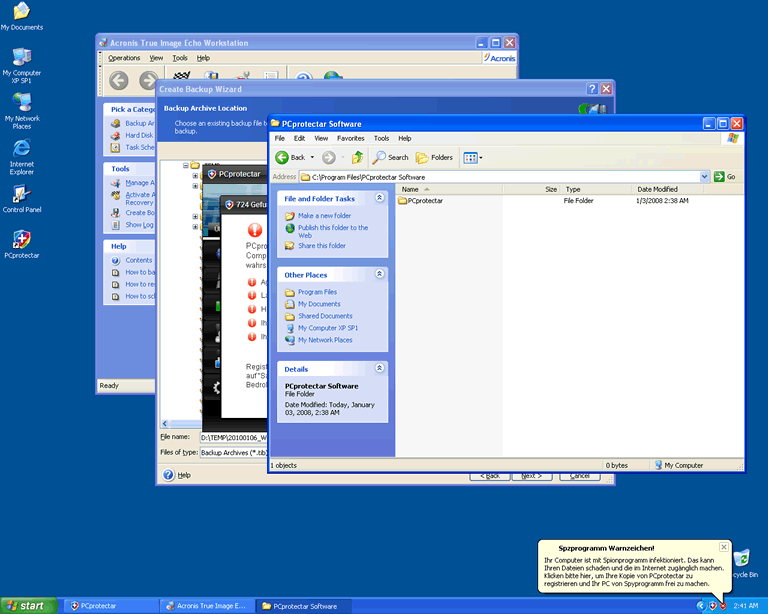Dismiss the Spzprogramm Warnzeichen balloon with X
The height and width of the screenshot is (614, 768).
[724, 547]
